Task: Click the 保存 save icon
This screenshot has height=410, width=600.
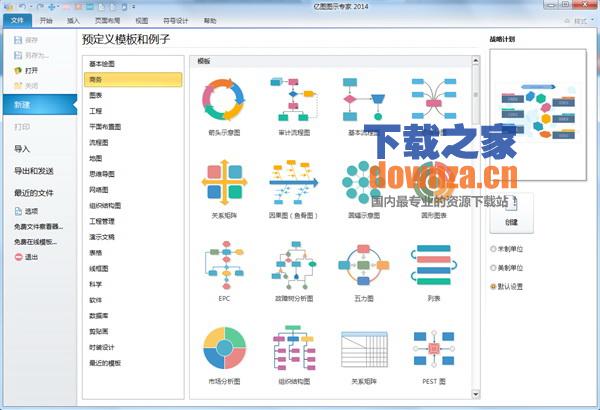Action: (18, 40)
